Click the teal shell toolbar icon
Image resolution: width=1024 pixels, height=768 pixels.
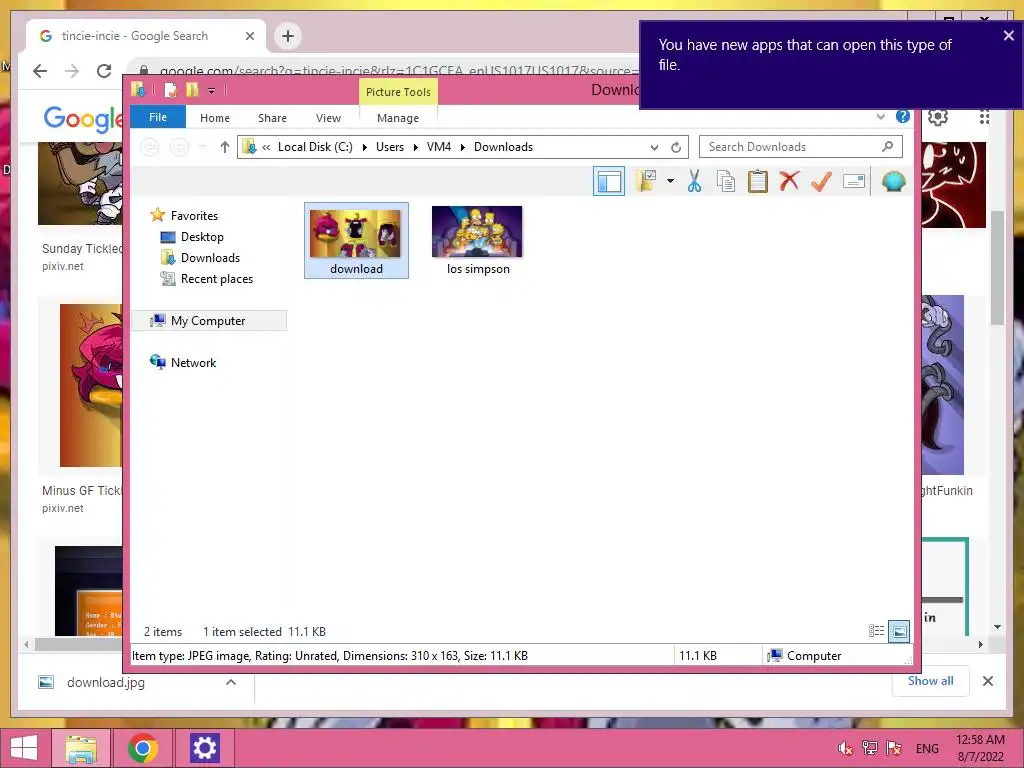coord(893,181)
